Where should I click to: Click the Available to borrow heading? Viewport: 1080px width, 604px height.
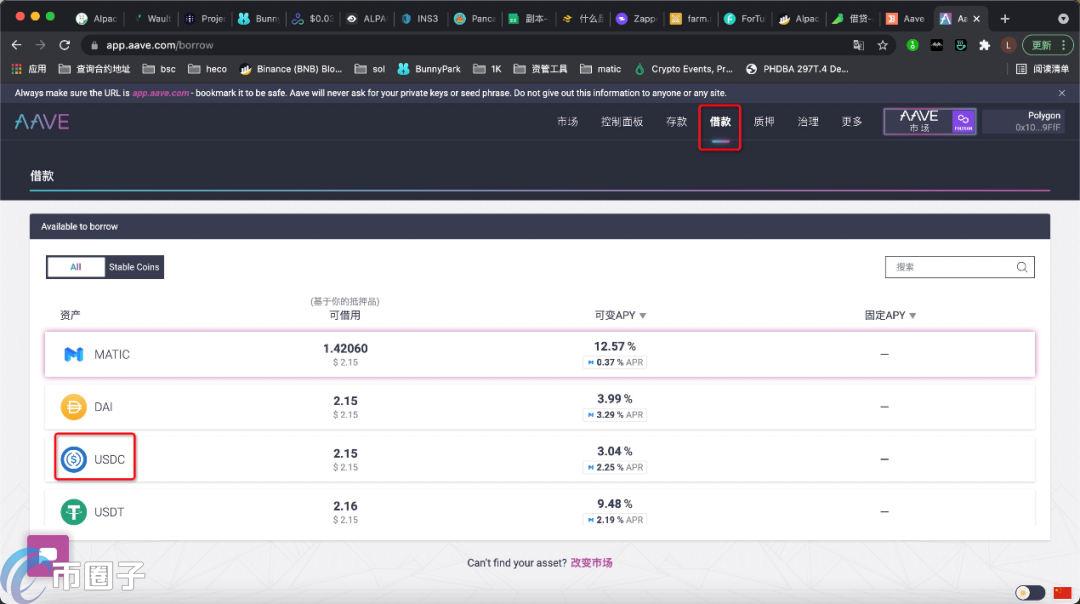click(x=79, y=227)
